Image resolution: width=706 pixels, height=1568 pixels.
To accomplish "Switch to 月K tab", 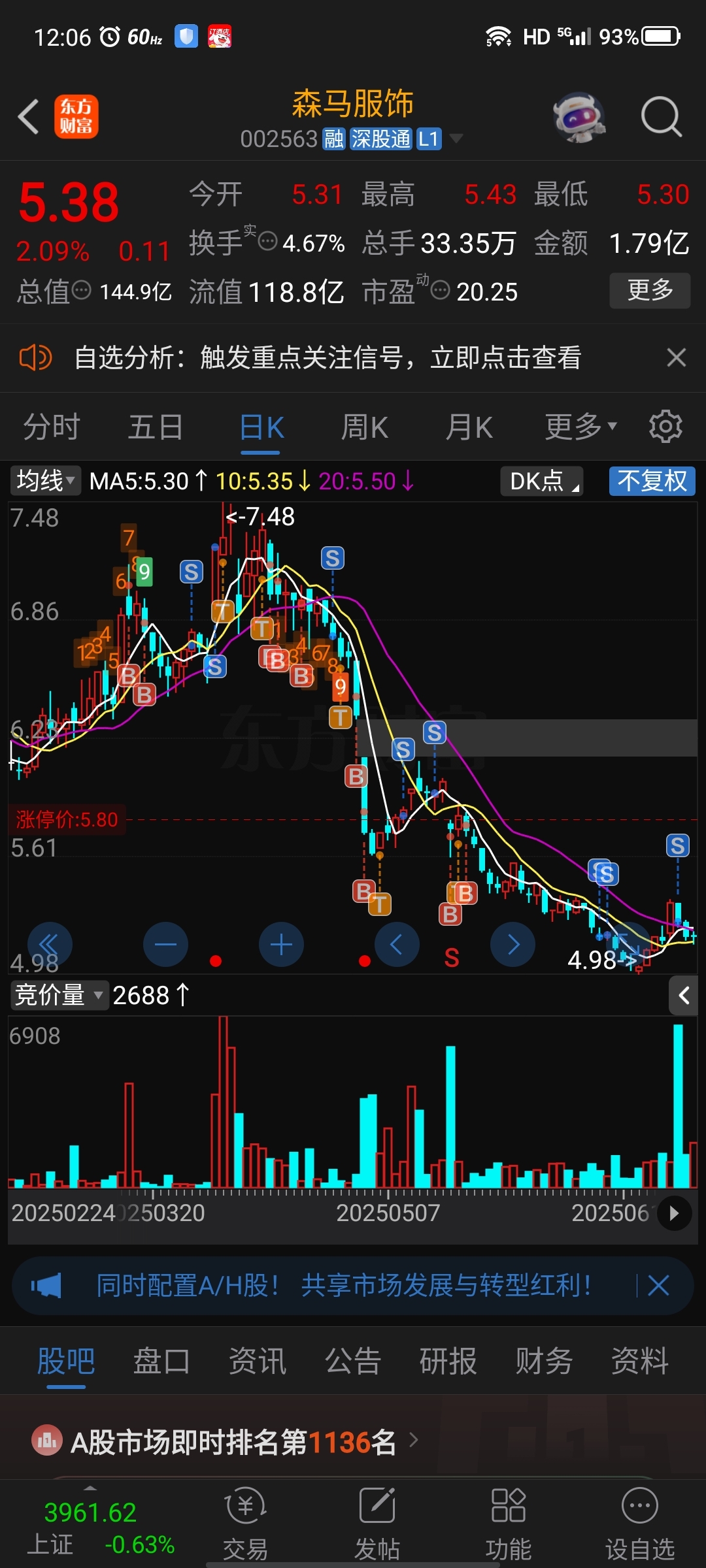I will 469,427.
